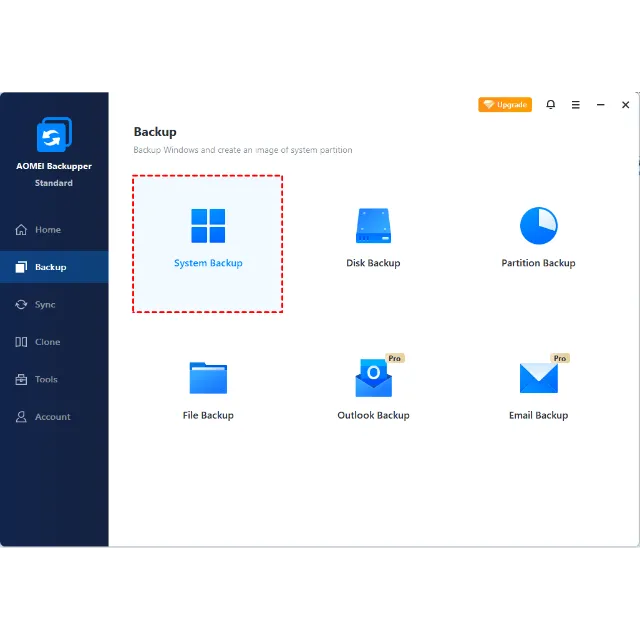Click the Pro badge on Email Backup
640x640 pixels.
pyautogui.click(x=560, y=358)
